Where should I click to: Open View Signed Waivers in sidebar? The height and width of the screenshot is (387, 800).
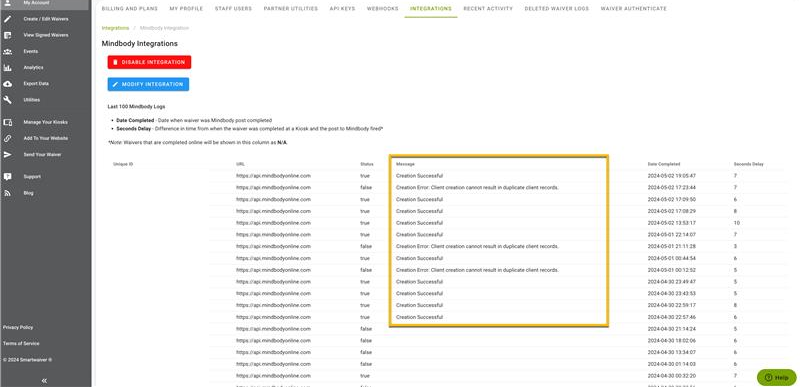pos(46,35)
